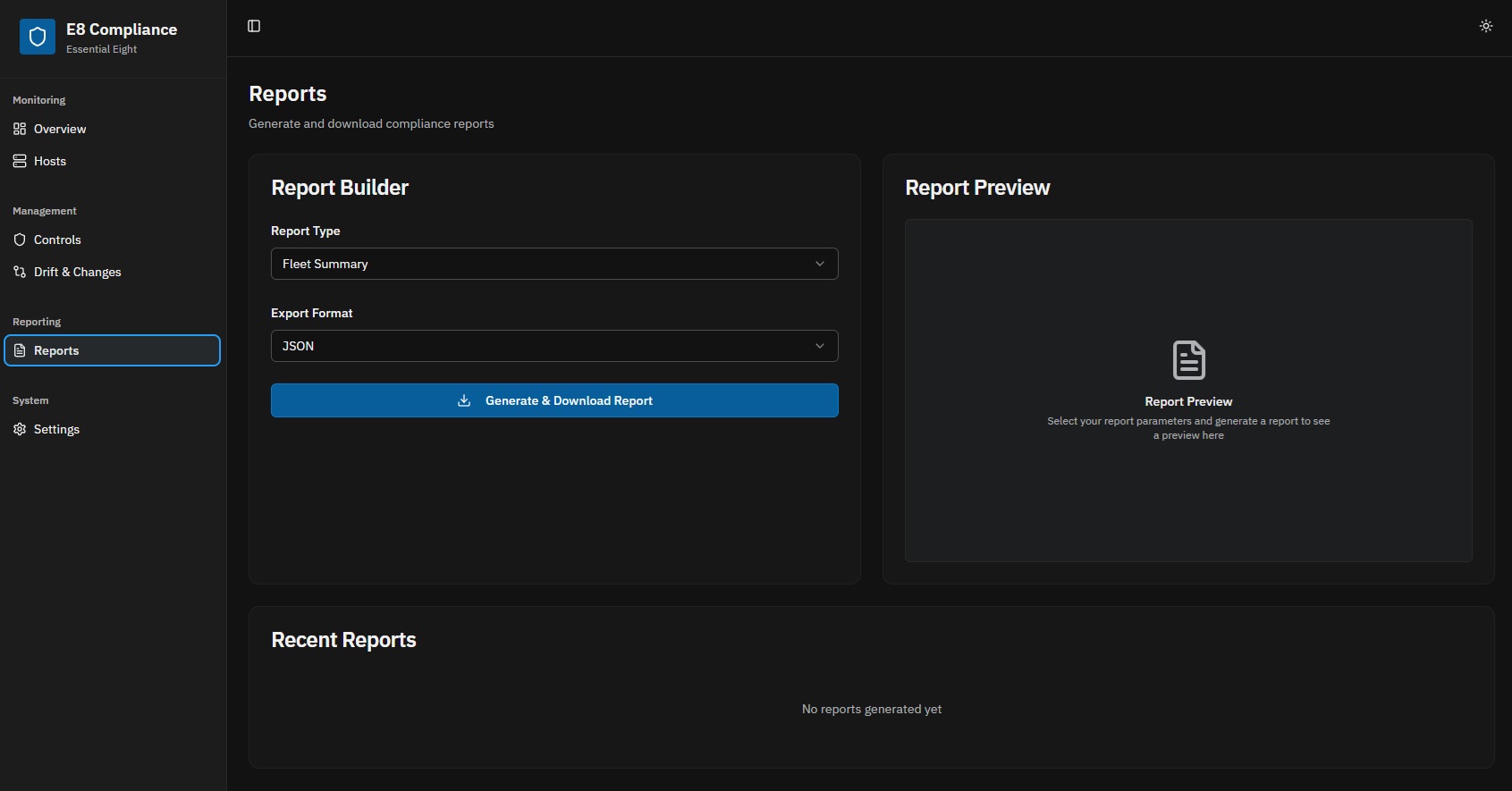Viewport: 1512px width, 791px height.
Task: Click the chevron on Fleet Summary selector
Action: [x=820, y=264]
